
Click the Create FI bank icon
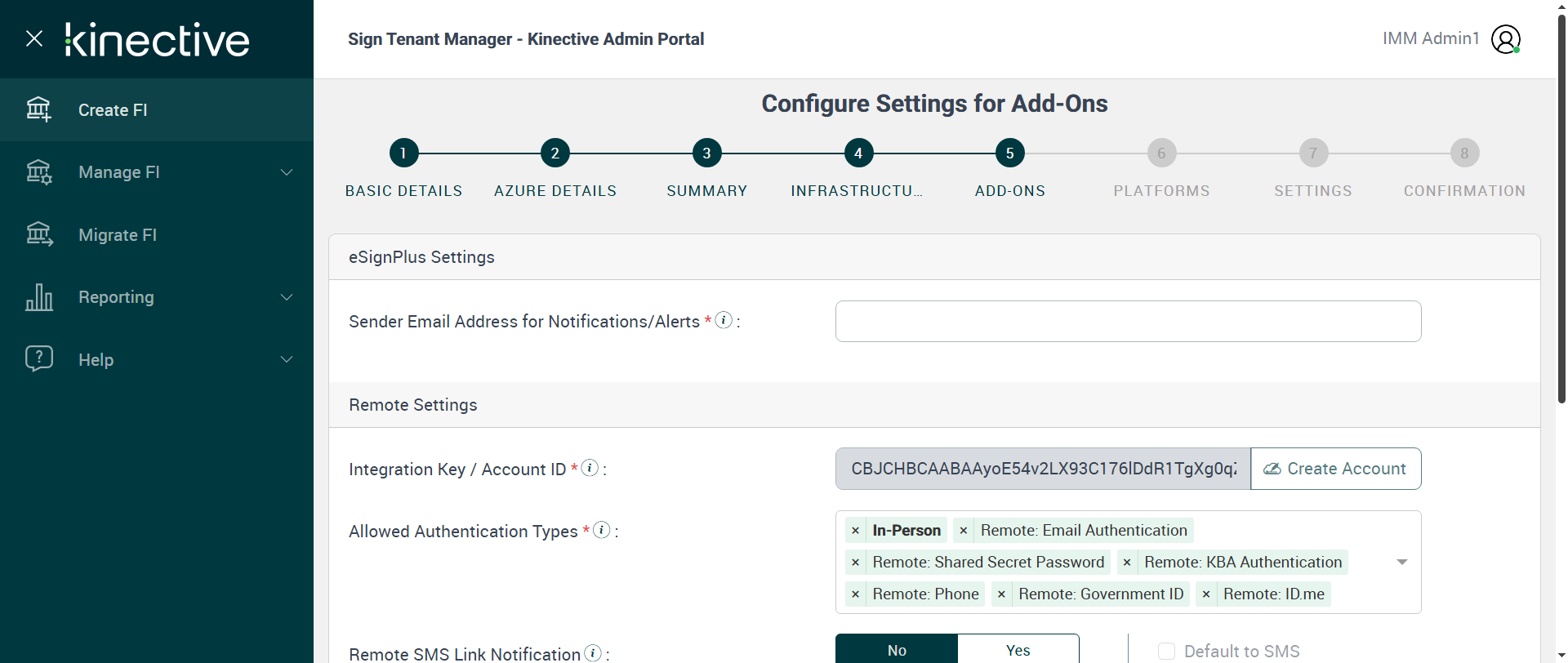38,109
